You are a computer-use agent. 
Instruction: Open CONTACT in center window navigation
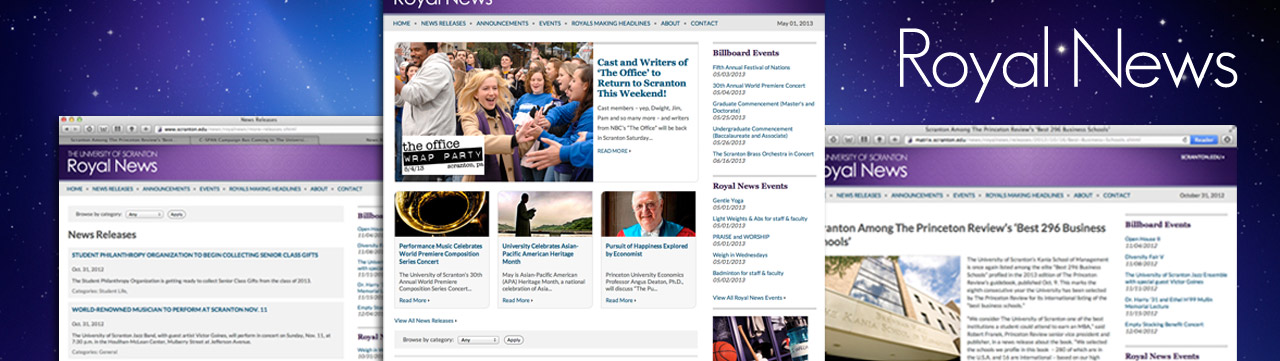[x=704, y=23]
